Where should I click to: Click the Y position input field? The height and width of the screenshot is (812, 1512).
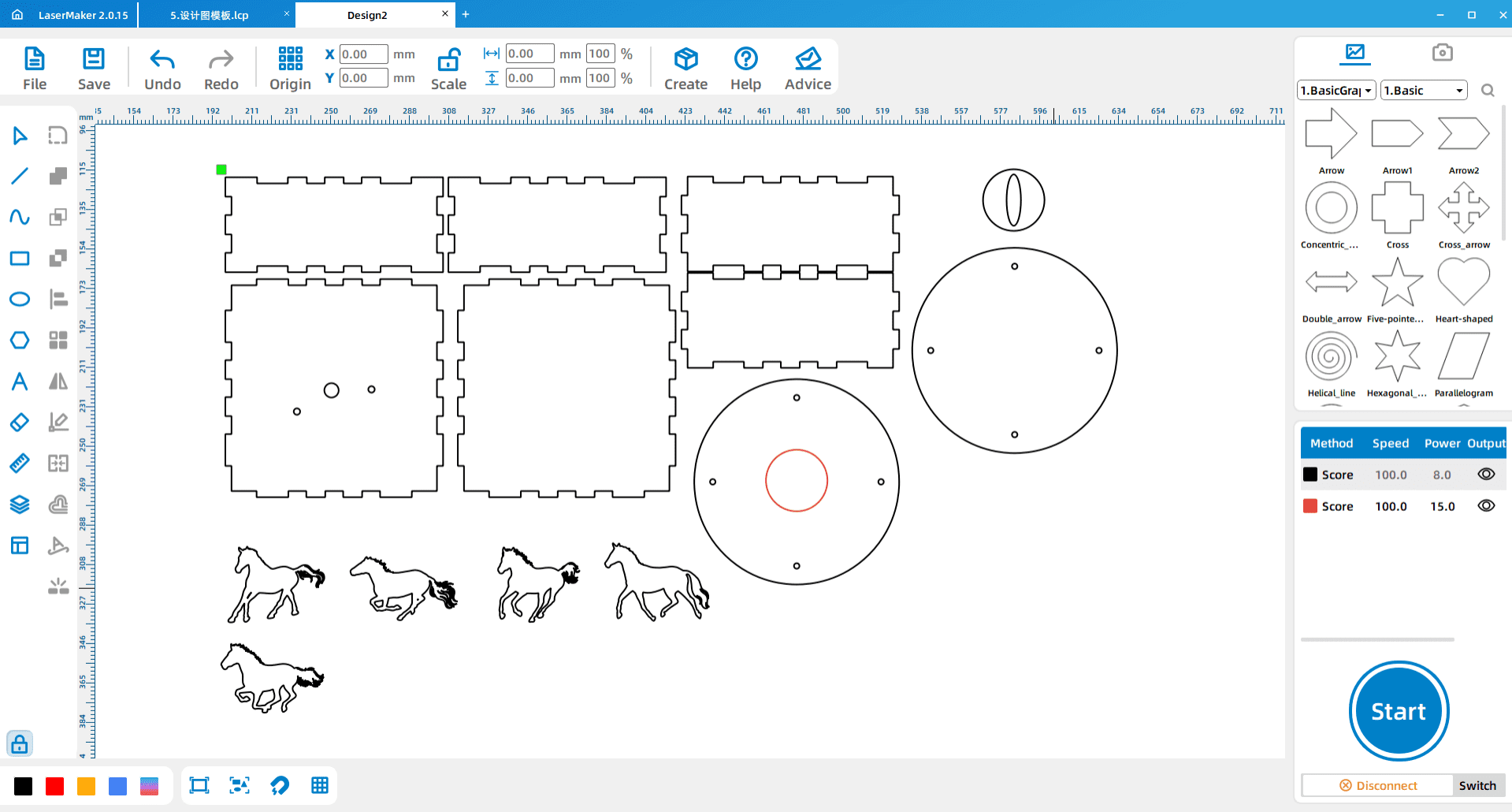[x=363, y=78]
